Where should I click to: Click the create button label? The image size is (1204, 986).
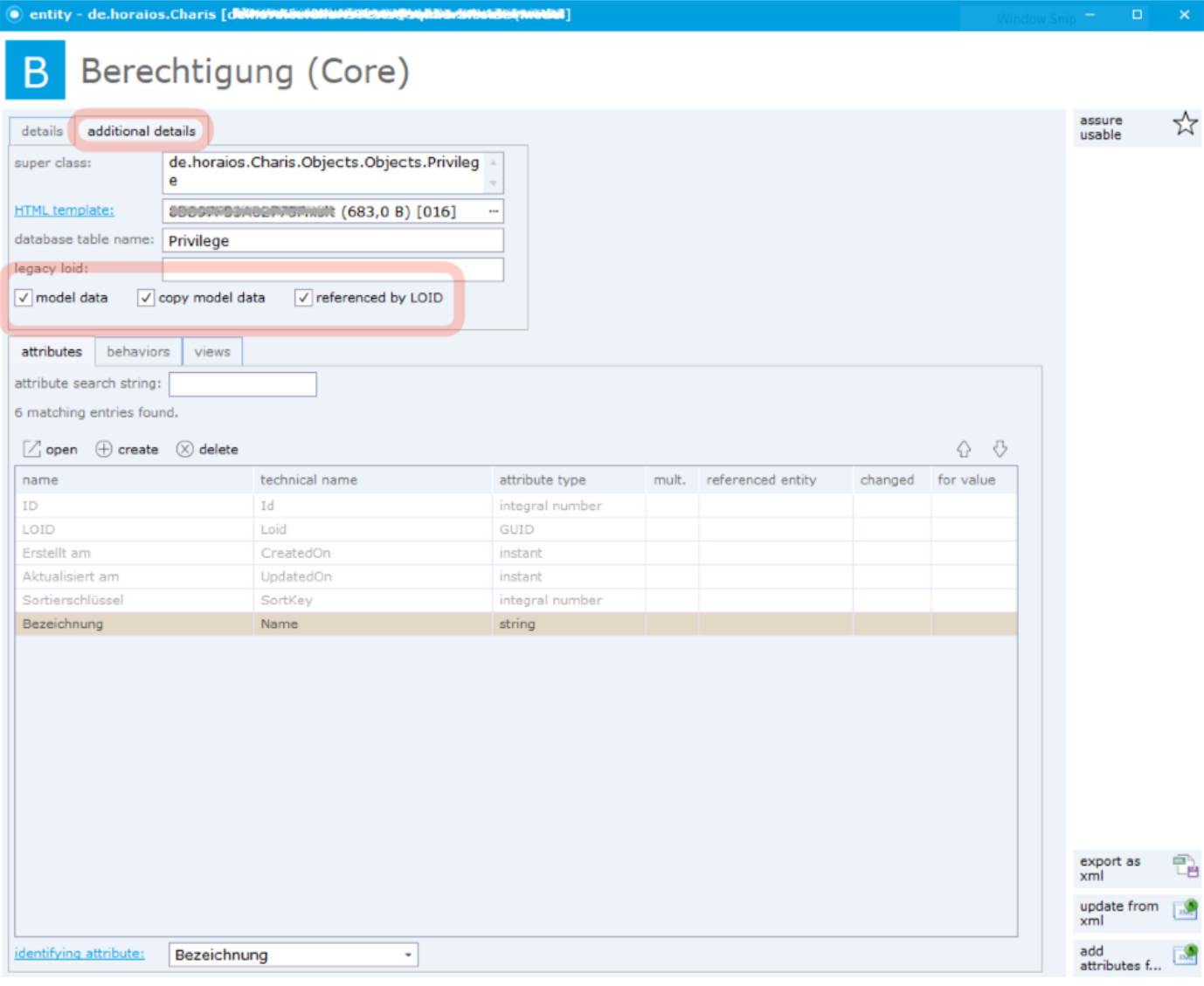tap(138, 450)
